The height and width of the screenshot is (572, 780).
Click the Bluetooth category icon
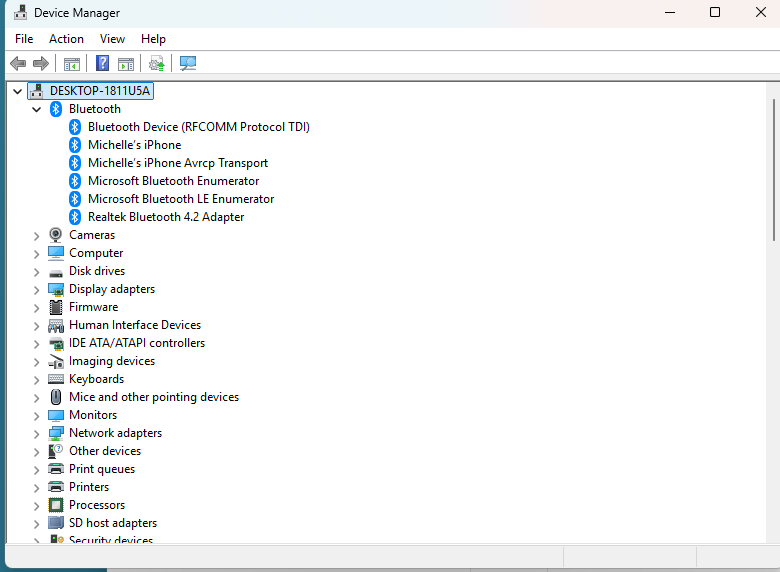pyautogui.click(x=56, y=109)
